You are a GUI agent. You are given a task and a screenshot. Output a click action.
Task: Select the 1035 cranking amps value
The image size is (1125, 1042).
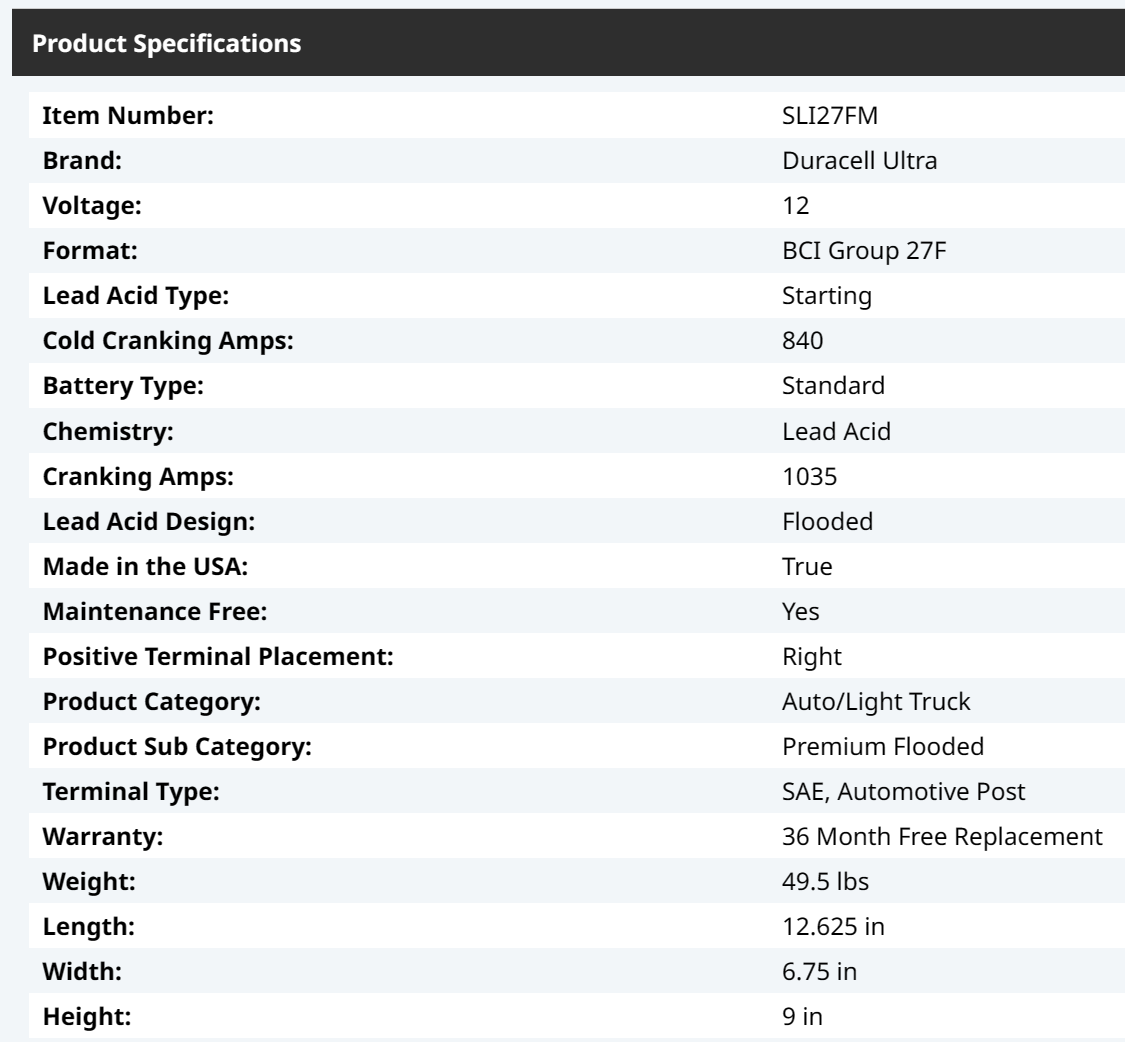(x=809, y=477)
